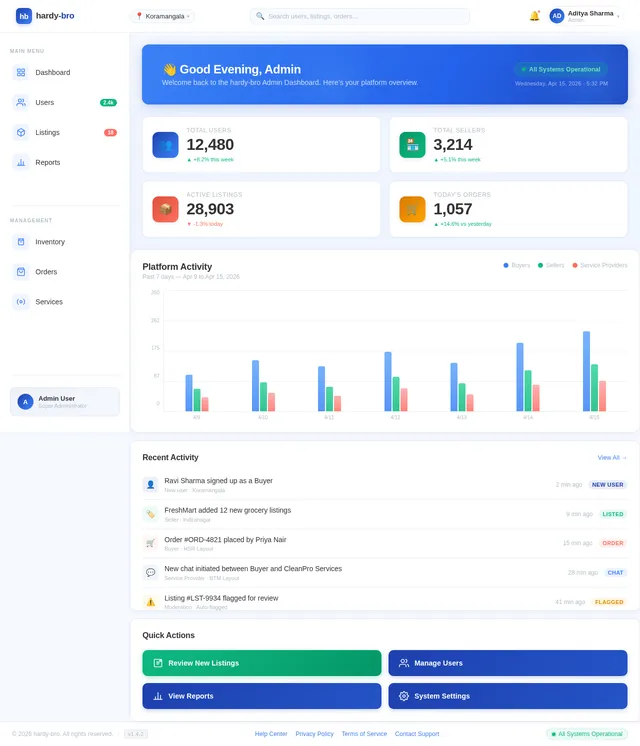Click the ORDER tag
Screen dimensions: 640x746
coord(613,543)
